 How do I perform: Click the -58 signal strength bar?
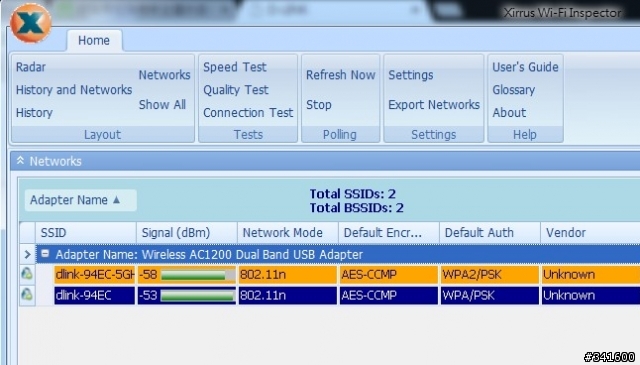click(198, 275)
